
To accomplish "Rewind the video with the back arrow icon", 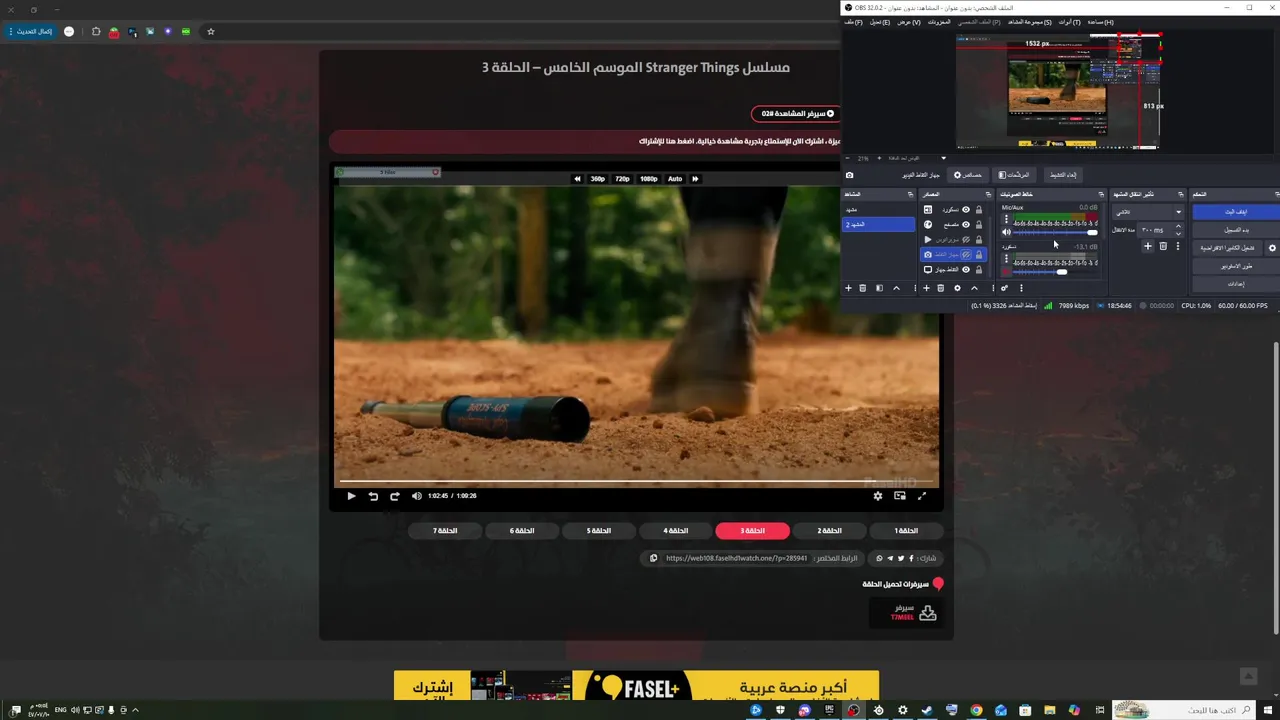I will tap(373, 496).
